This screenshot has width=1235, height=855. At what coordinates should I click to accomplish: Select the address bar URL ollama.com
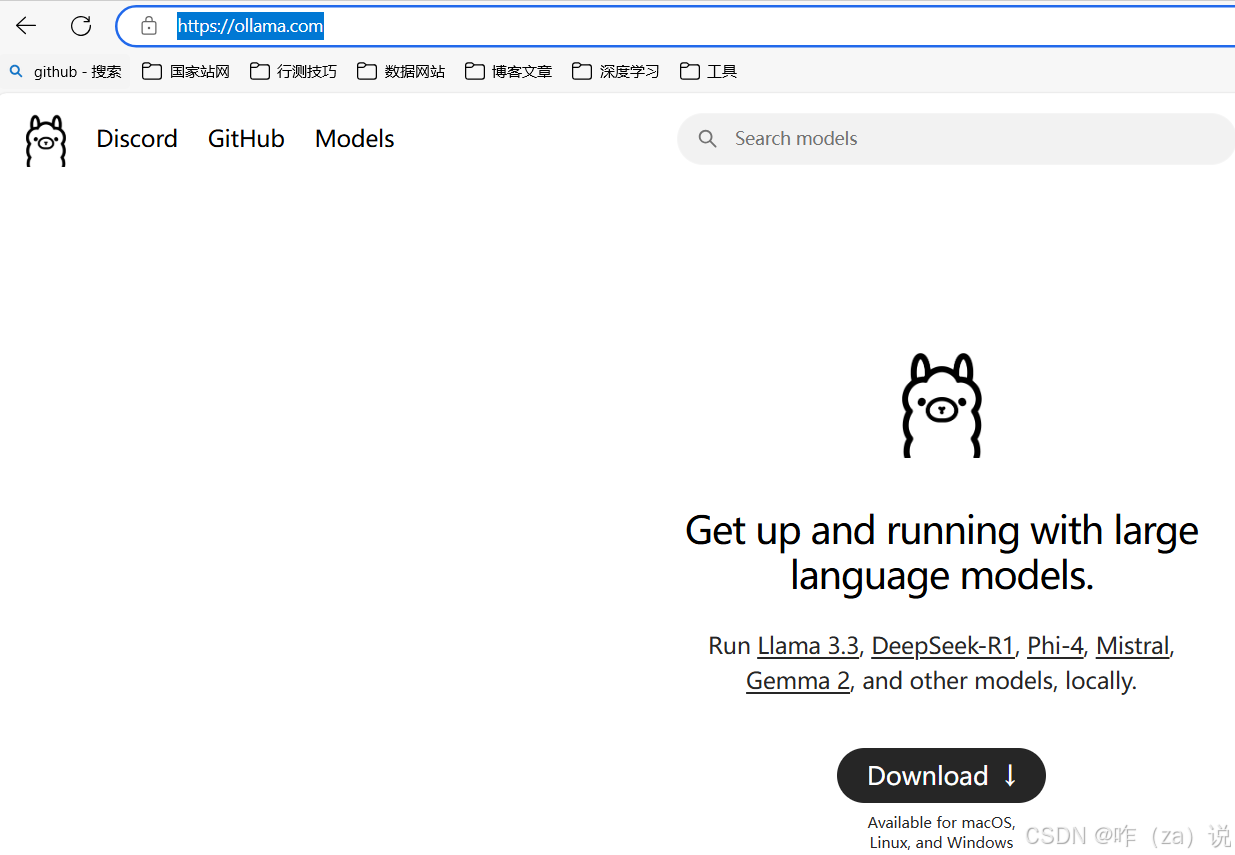tap(250, 26)
